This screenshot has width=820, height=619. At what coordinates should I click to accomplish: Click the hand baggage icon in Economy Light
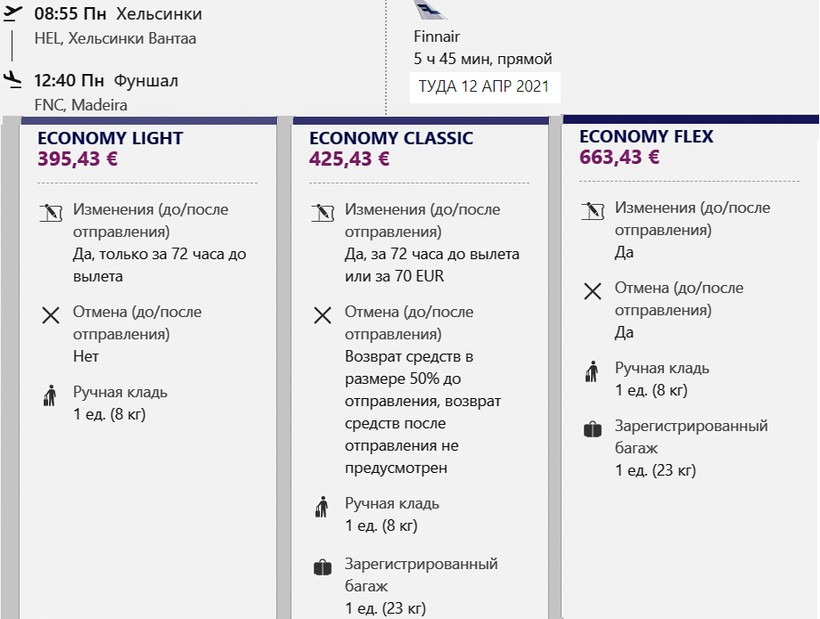(x=50, y=395)
